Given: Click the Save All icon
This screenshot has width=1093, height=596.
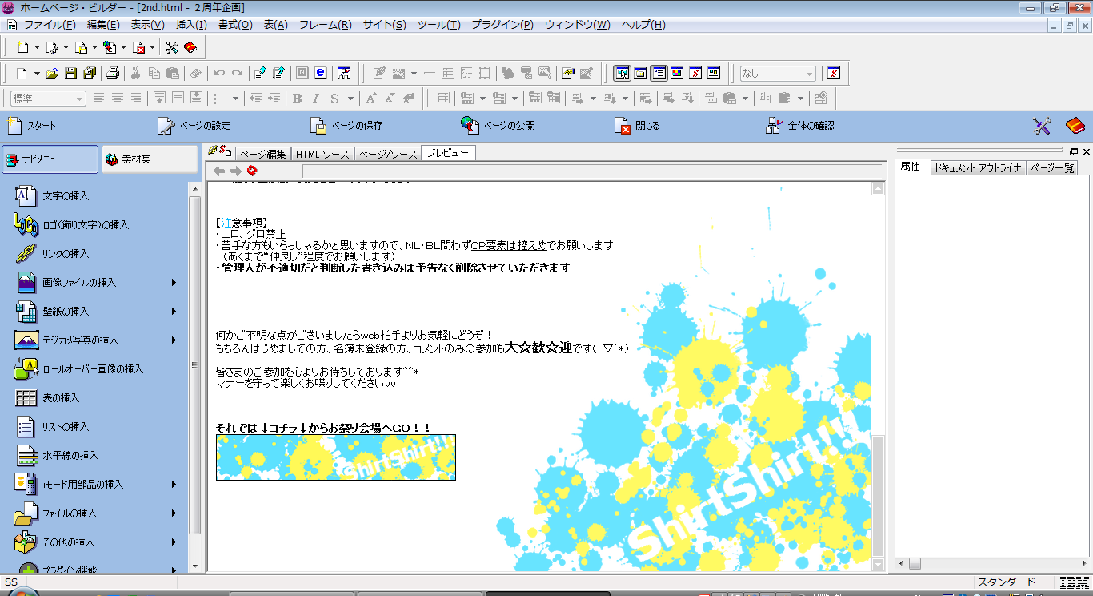Looking at the screenshot, I should pos(89,73).
